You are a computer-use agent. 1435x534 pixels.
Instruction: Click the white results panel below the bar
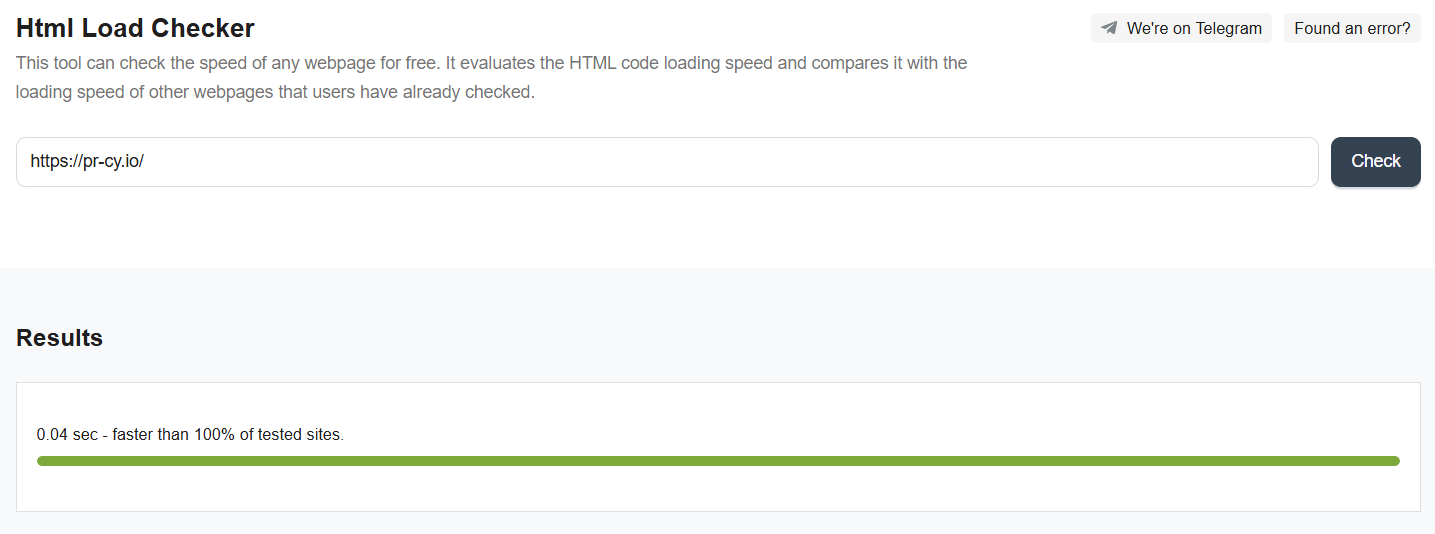[718, 490]
